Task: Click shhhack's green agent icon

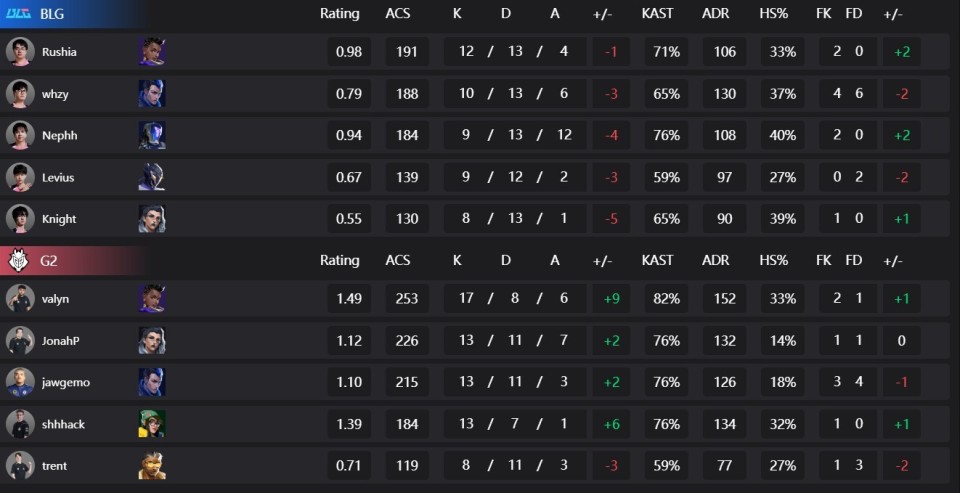Action: [x=152, y=424]
